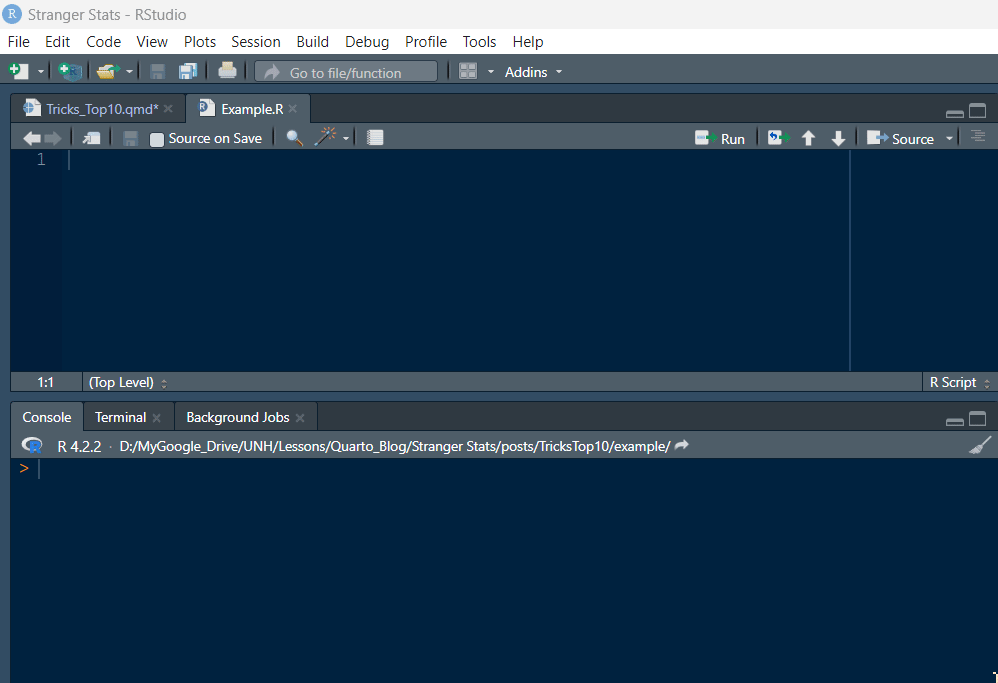This screenshot has width=998, height=683.
Task: Minimize the console pane
Action: pyautogui.click(x=955, y=421)
